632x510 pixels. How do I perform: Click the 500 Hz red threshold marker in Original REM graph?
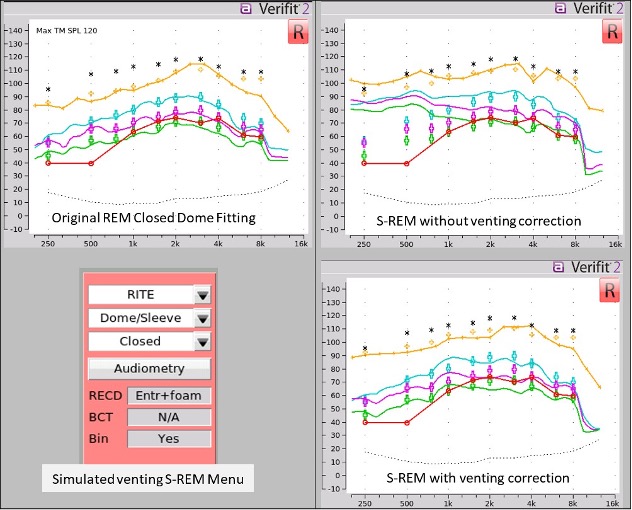tap(91, 163)
